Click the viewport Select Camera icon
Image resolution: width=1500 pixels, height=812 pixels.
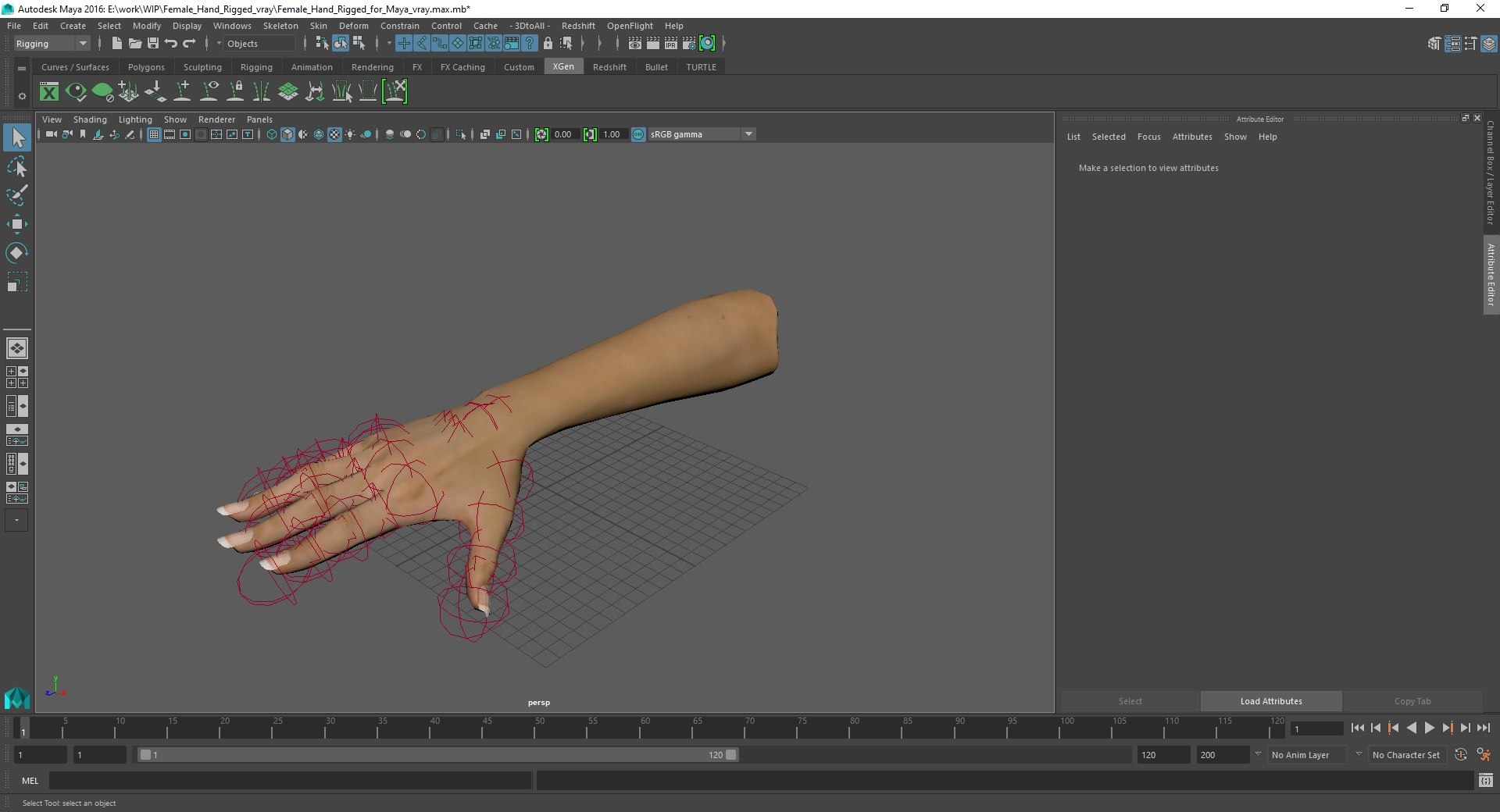[x=51, y=134]
